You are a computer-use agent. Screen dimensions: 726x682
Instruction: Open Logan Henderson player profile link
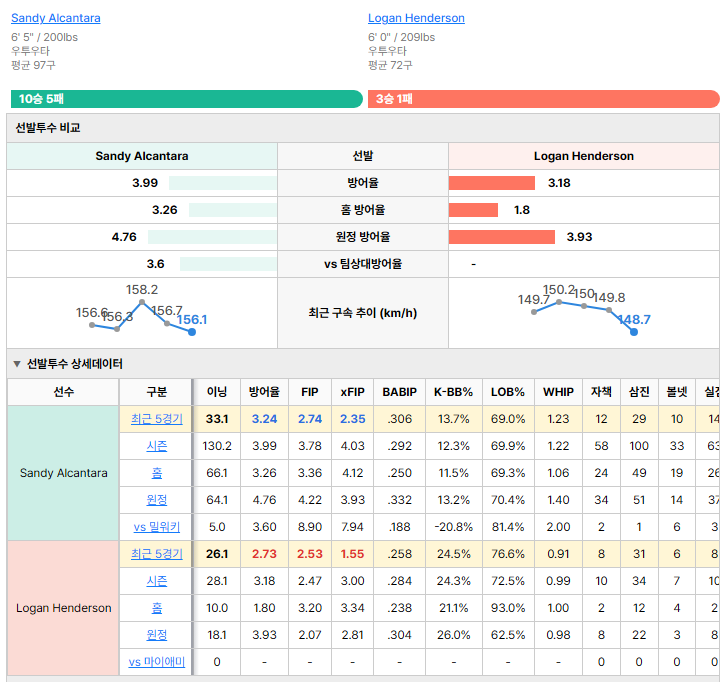tap(416, 18)
